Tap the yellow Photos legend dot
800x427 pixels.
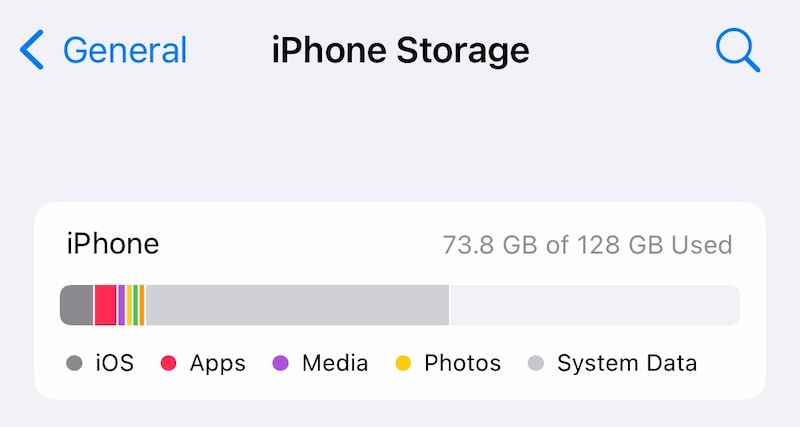(x=403, y=363)
